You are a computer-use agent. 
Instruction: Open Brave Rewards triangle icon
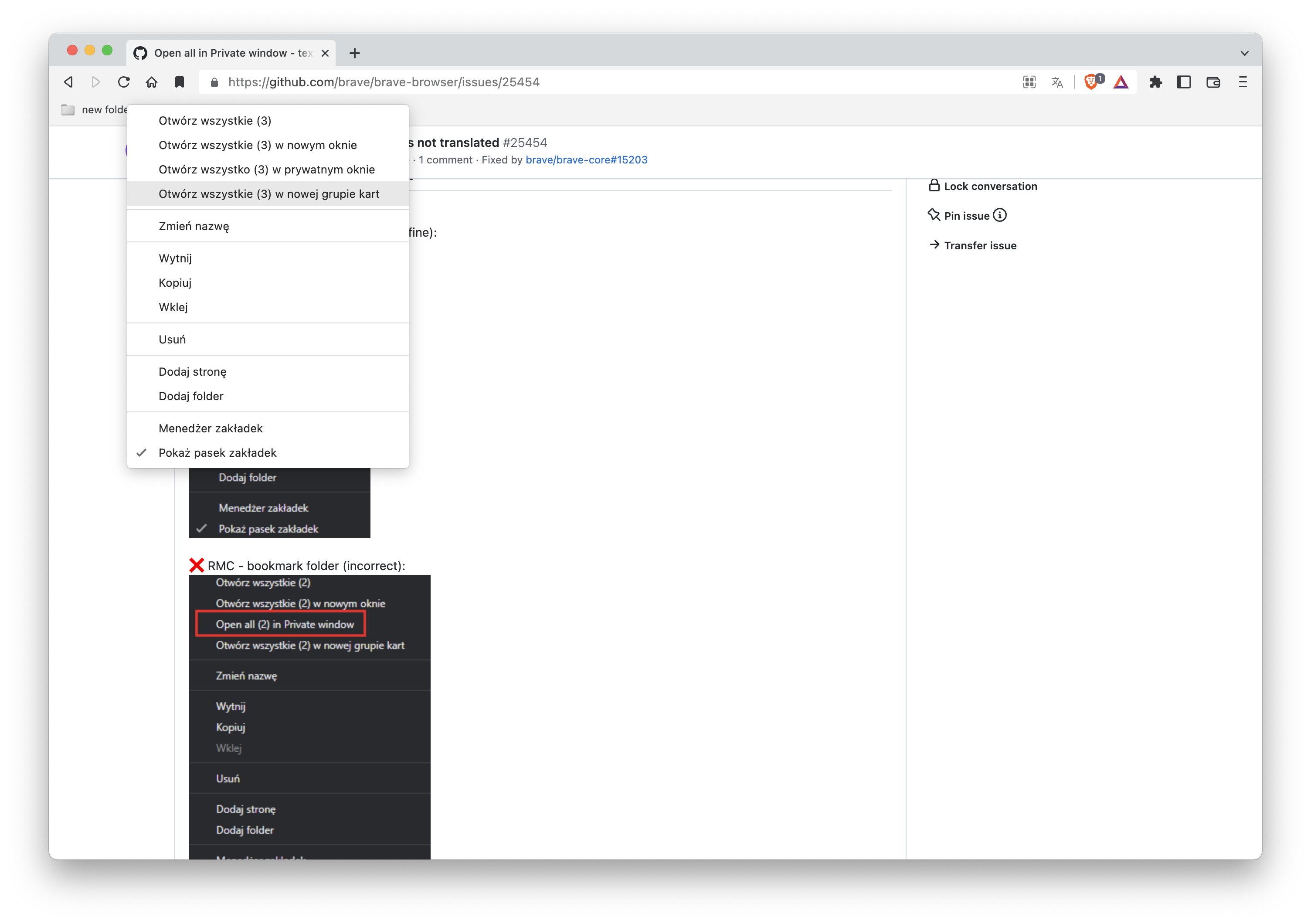[1121, 82]
